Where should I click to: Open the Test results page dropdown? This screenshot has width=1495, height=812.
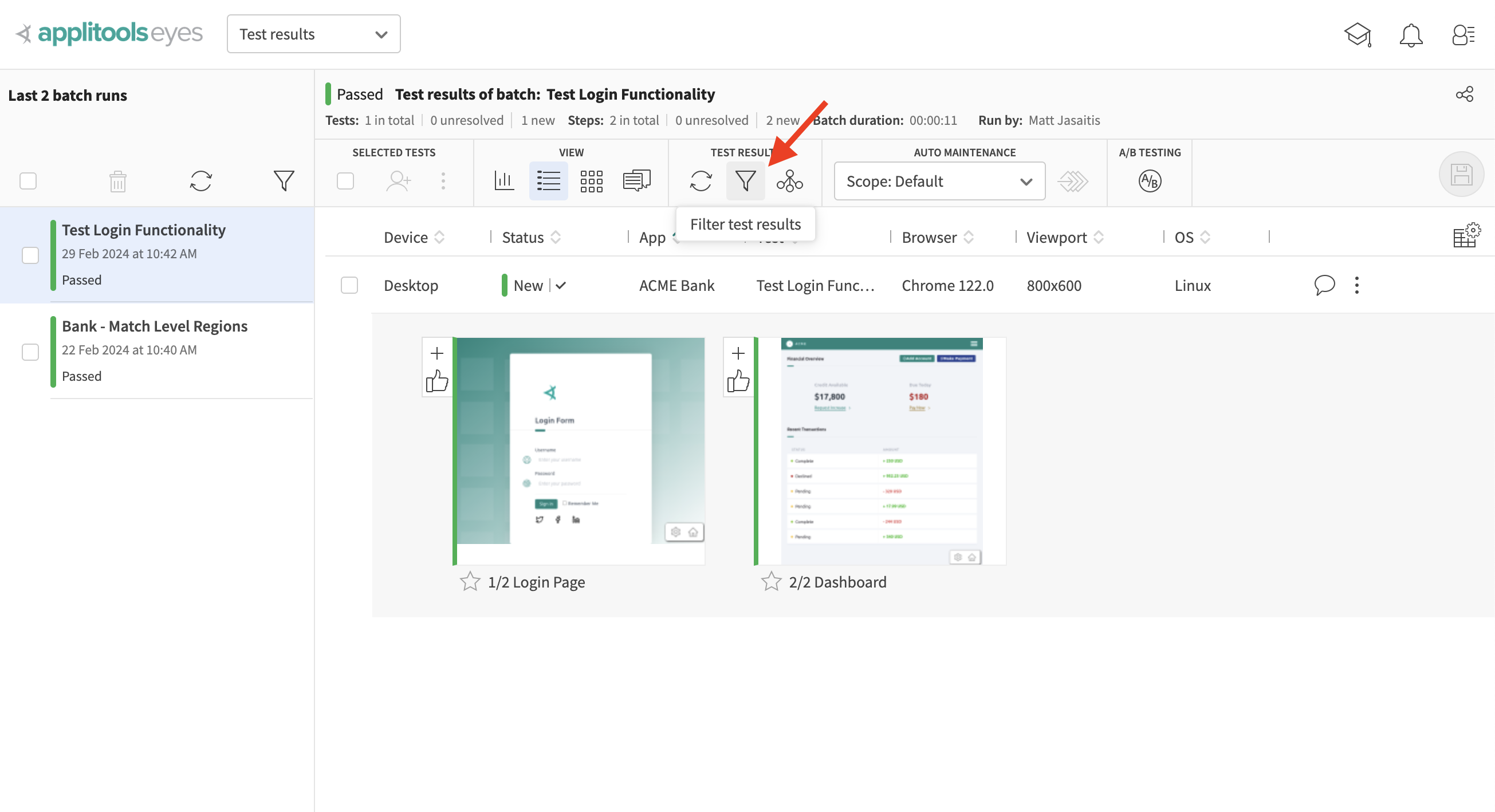[x=313, y=34]
